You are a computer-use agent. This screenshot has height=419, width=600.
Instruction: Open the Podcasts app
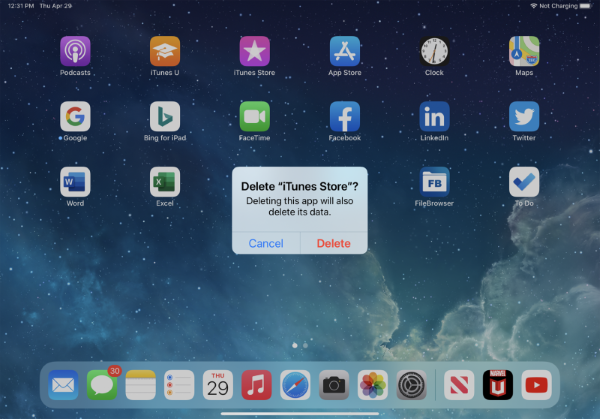[75, 51]
